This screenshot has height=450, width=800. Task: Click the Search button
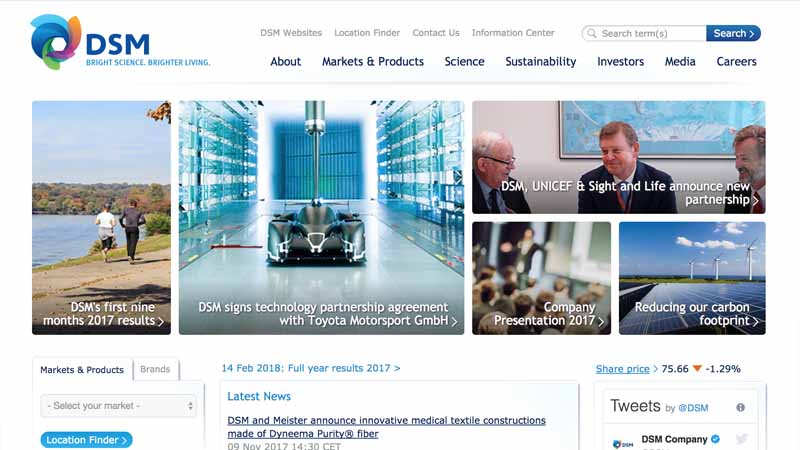coord(733,33)
